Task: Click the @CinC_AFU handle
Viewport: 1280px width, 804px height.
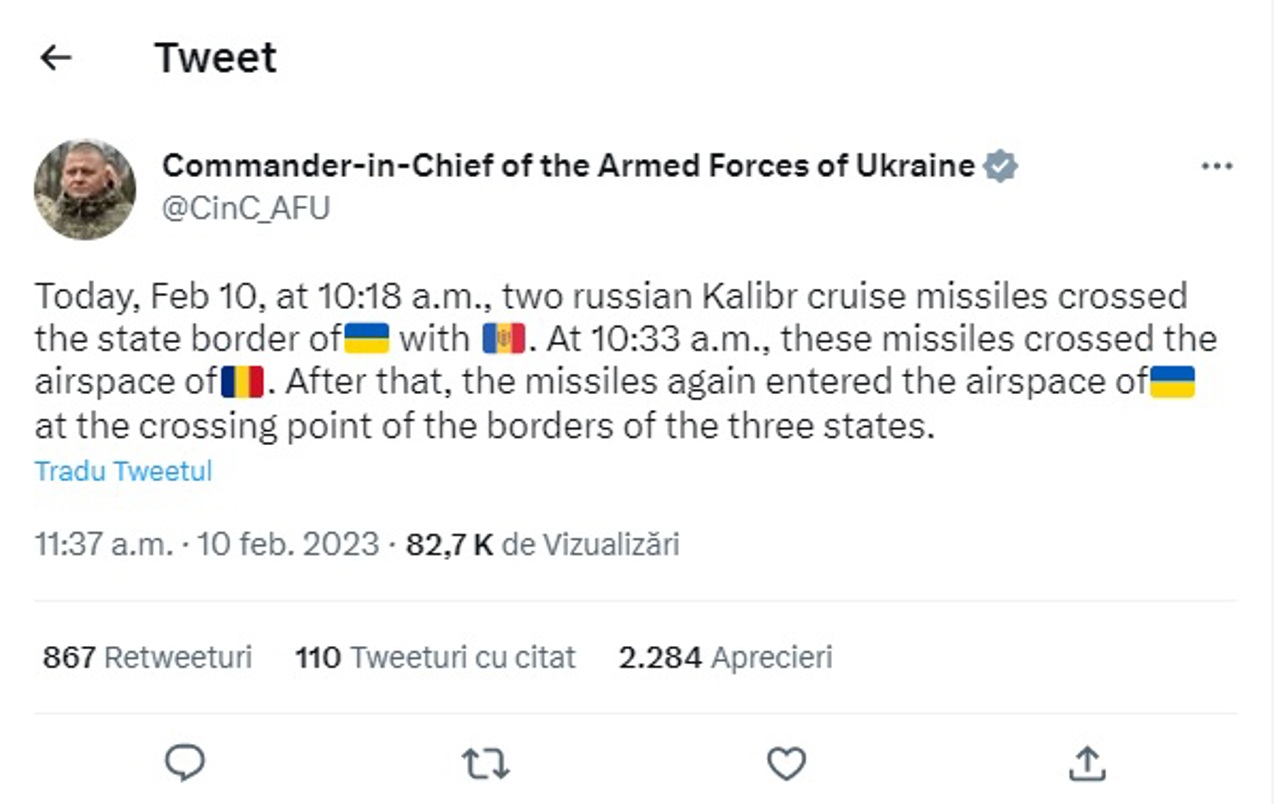Action: pyautogui.click(x=246, y=208)
